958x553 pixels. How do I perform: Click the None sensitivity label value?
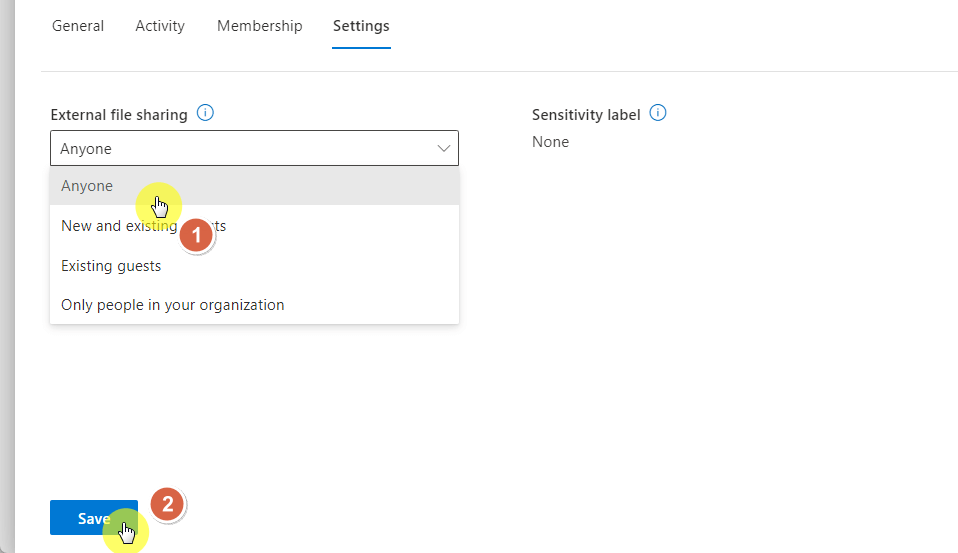point(550,142)
